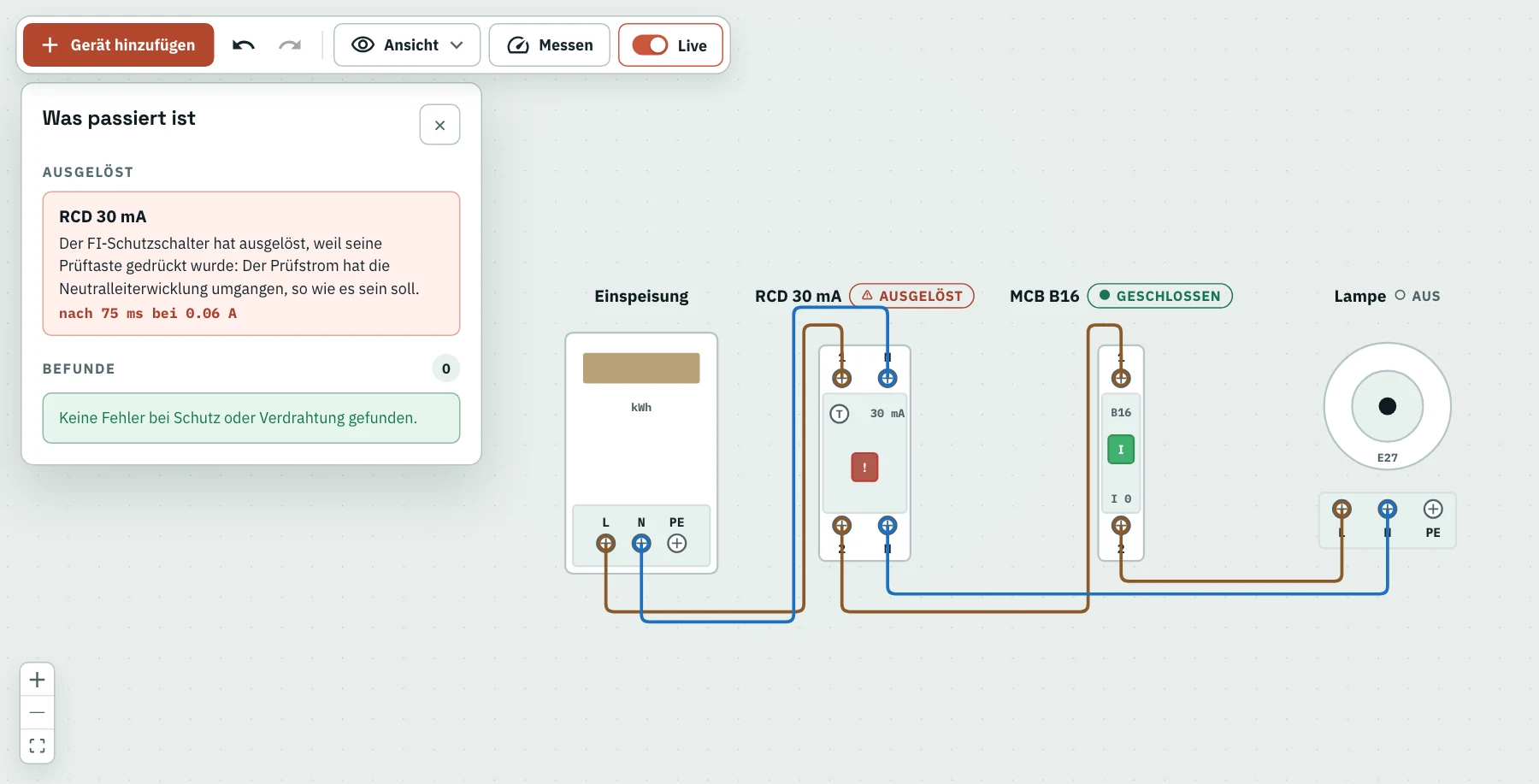Click the Befunde count badge 0
The width and height of the screenshot is (1539, 784).
446,368
